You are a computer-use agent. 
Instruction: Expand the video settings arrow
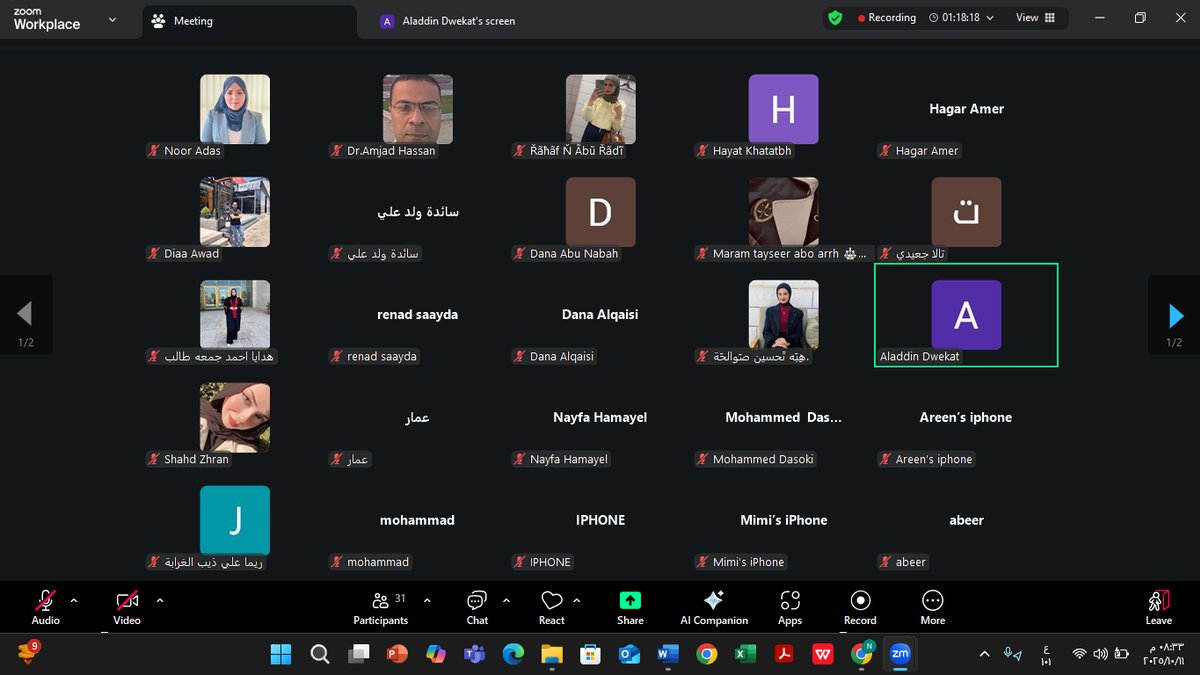click(160, 601)
